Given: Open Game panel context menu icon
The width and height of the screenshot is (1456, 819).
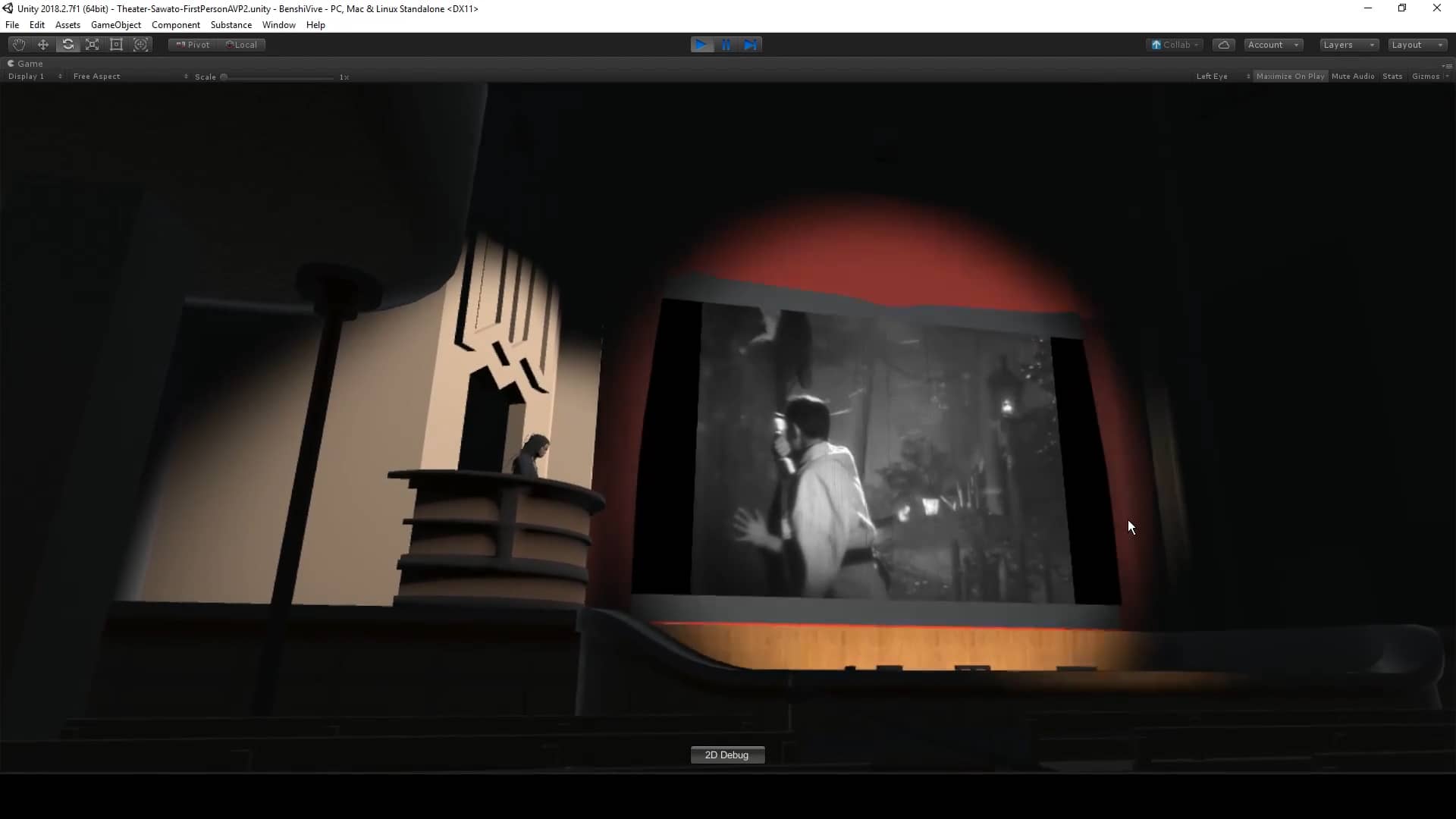Looking at the screenshot, I should [x=1447, y=65].
